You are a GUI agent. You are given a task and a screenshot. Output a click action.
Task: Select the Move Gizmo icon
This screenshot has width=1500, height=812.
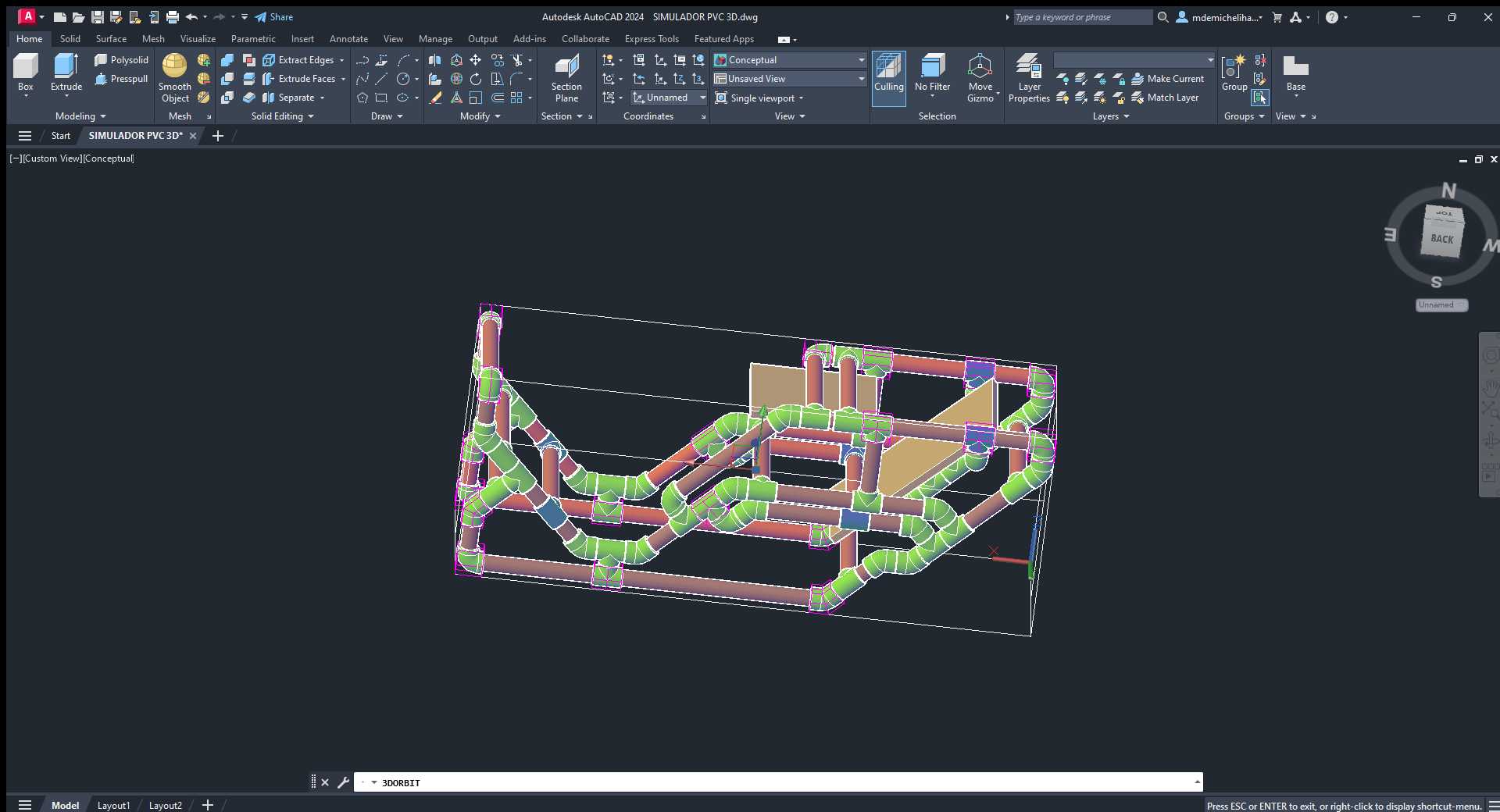(x=980, y=77)
